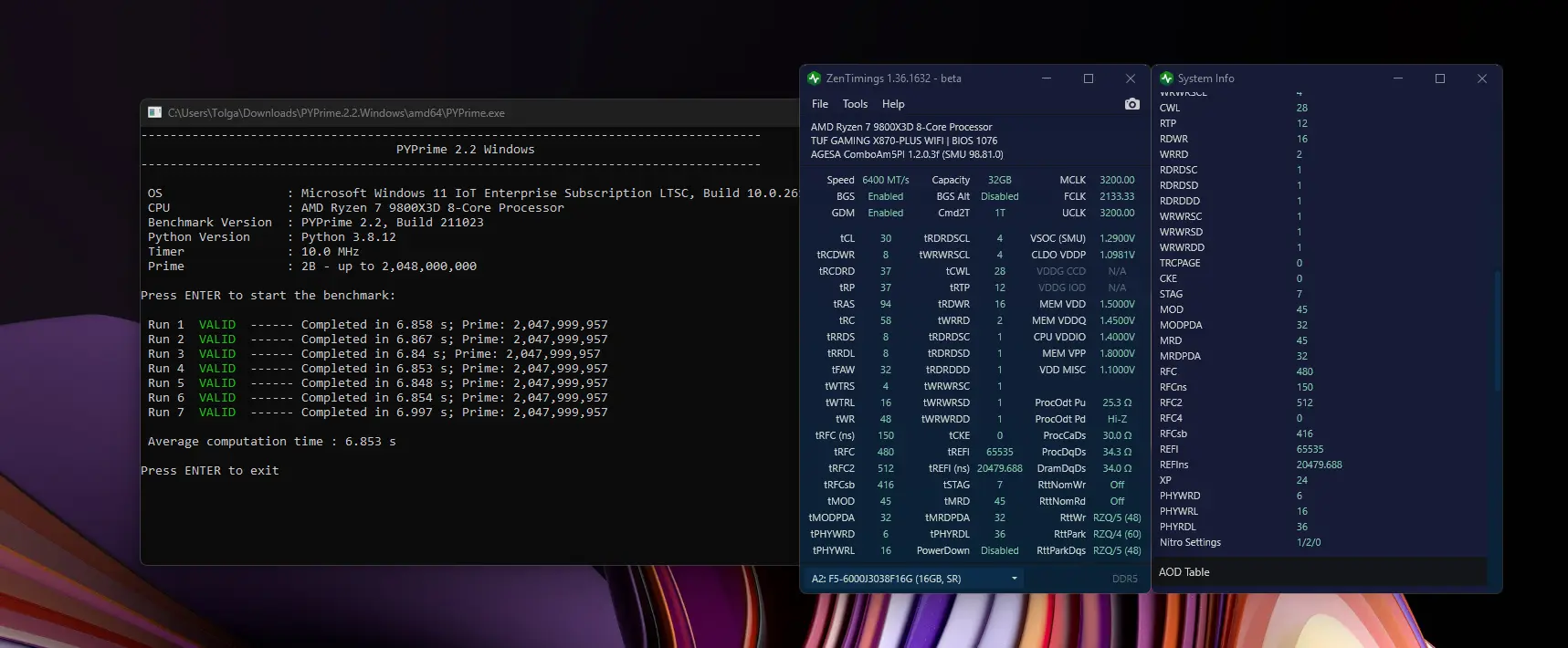This screenshot has height=648, width=1568.
Task: Click the FCLK value 2133.33
Action: [1117, 196]
